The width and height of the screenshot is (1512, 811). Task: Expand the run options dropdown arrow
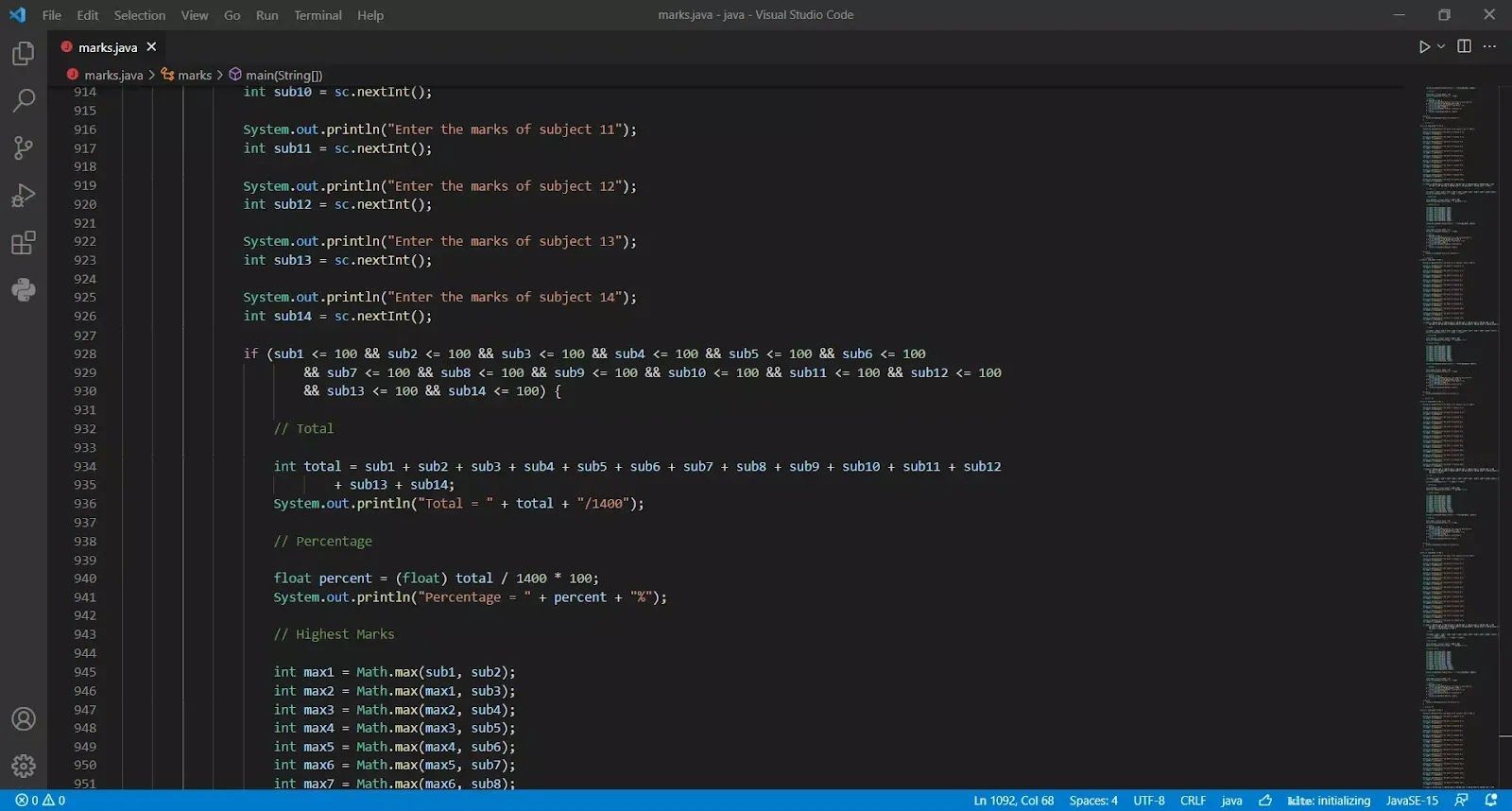1441,46
